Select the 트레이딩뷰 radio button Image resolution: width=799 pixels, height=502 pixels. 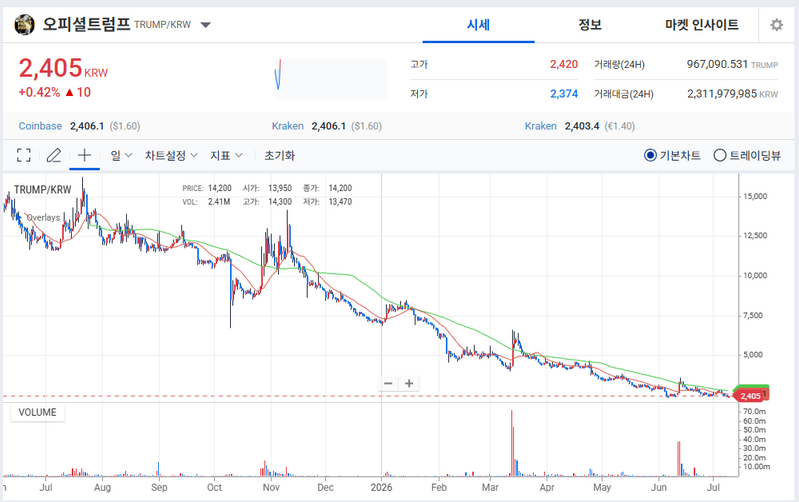coord(720,155)
